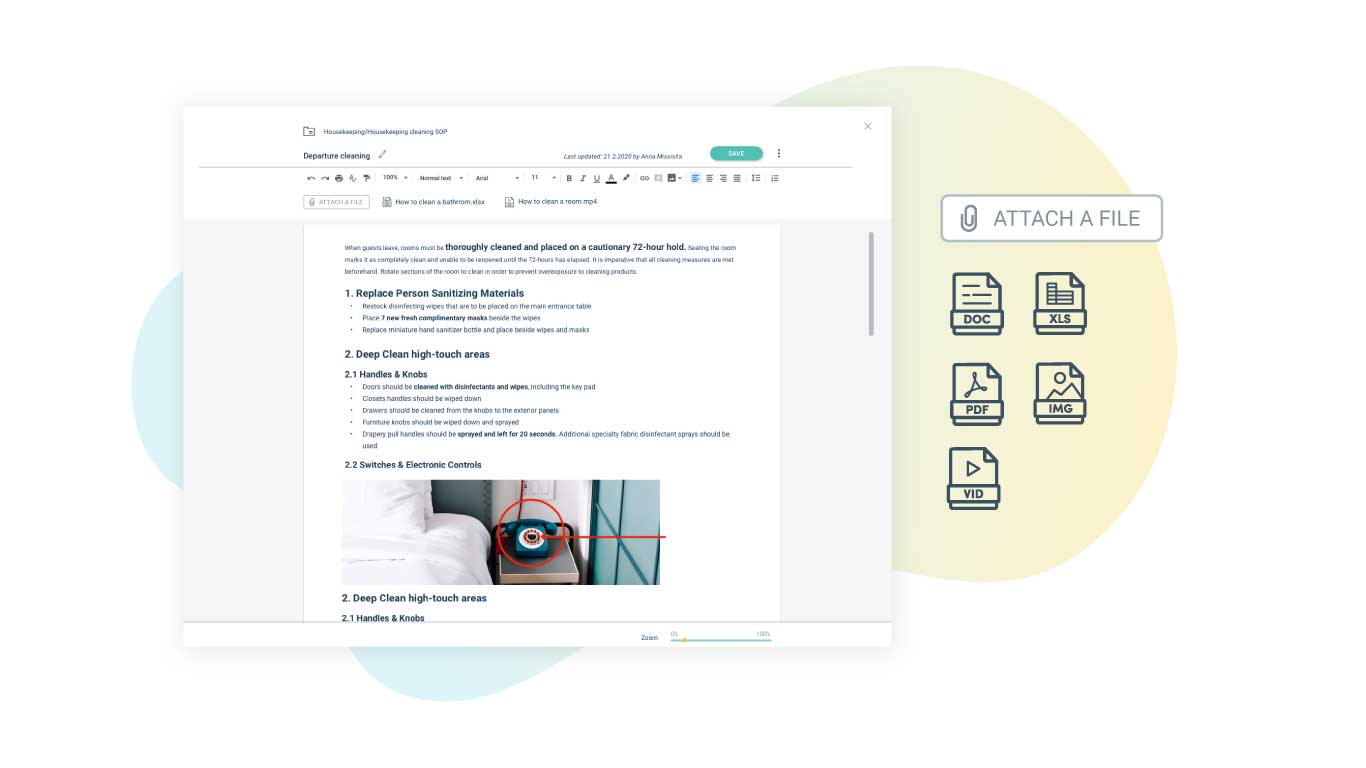Close the document editor with X
Image resolution: width=1366 pixels, height=768 pixels.
867,126
